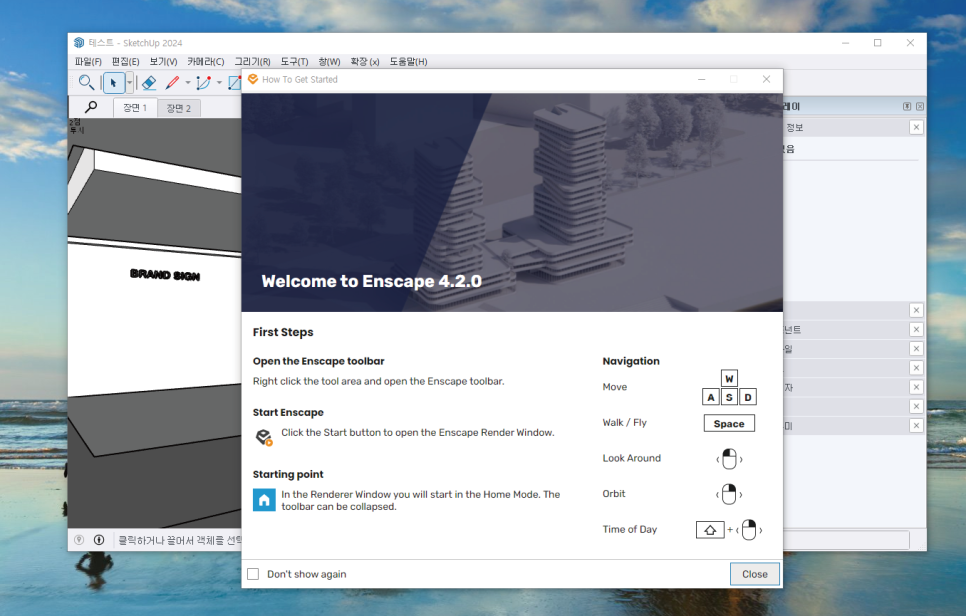Click the A key graphic
966x616 pixels.
coord(711,397)
